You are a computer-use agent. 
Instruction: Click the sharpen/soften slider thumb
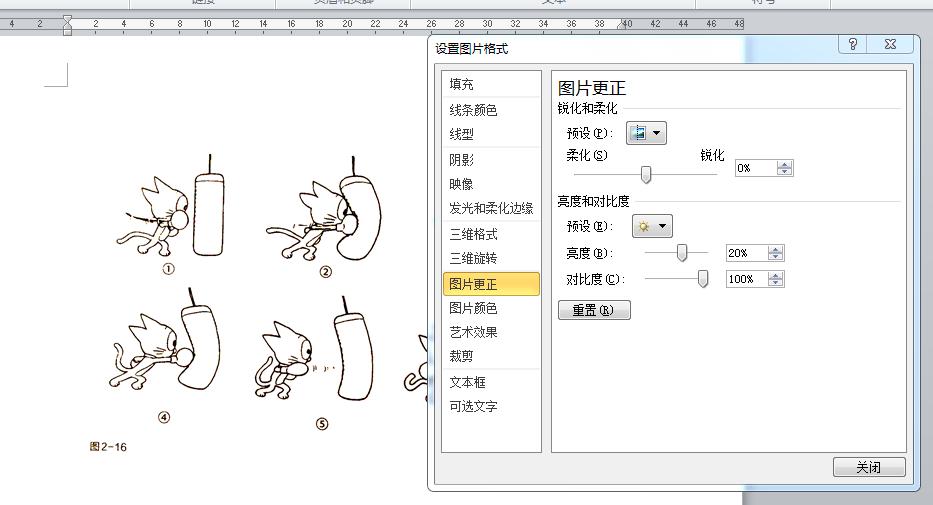[646, 175]
